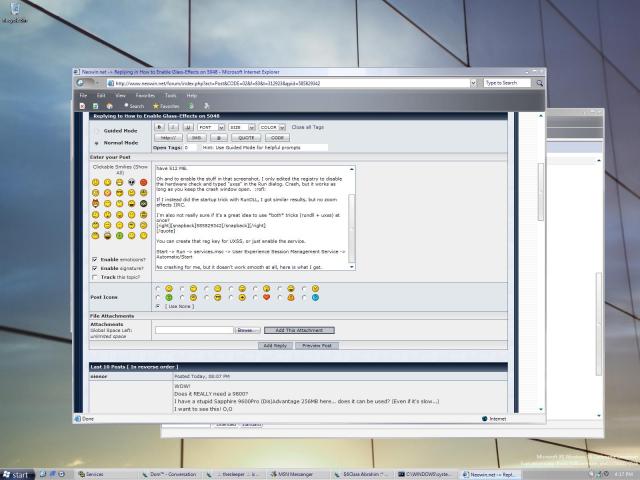Click the post text area scroll-down arrow
This screenshot has height=480, width=640.
[x=352, y=267]
